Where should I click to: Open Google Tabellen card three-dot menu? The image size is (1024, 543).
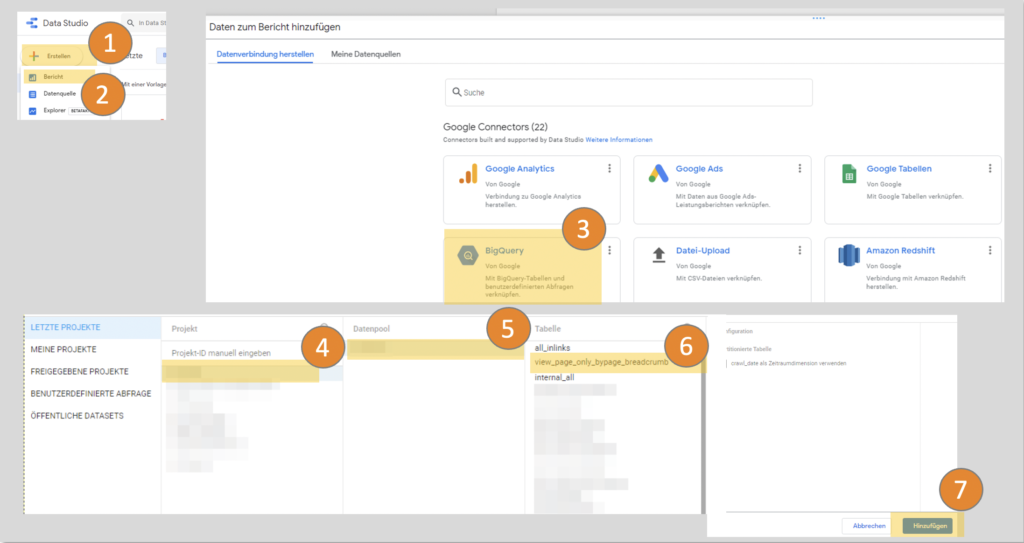click(990, 169)
